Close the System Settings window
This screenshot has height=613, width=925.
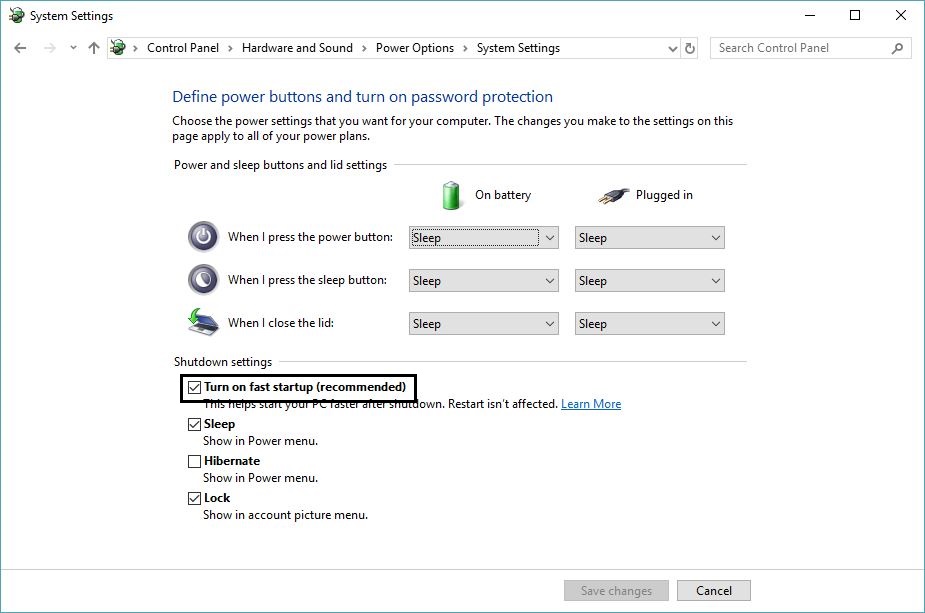coord(900,15)
